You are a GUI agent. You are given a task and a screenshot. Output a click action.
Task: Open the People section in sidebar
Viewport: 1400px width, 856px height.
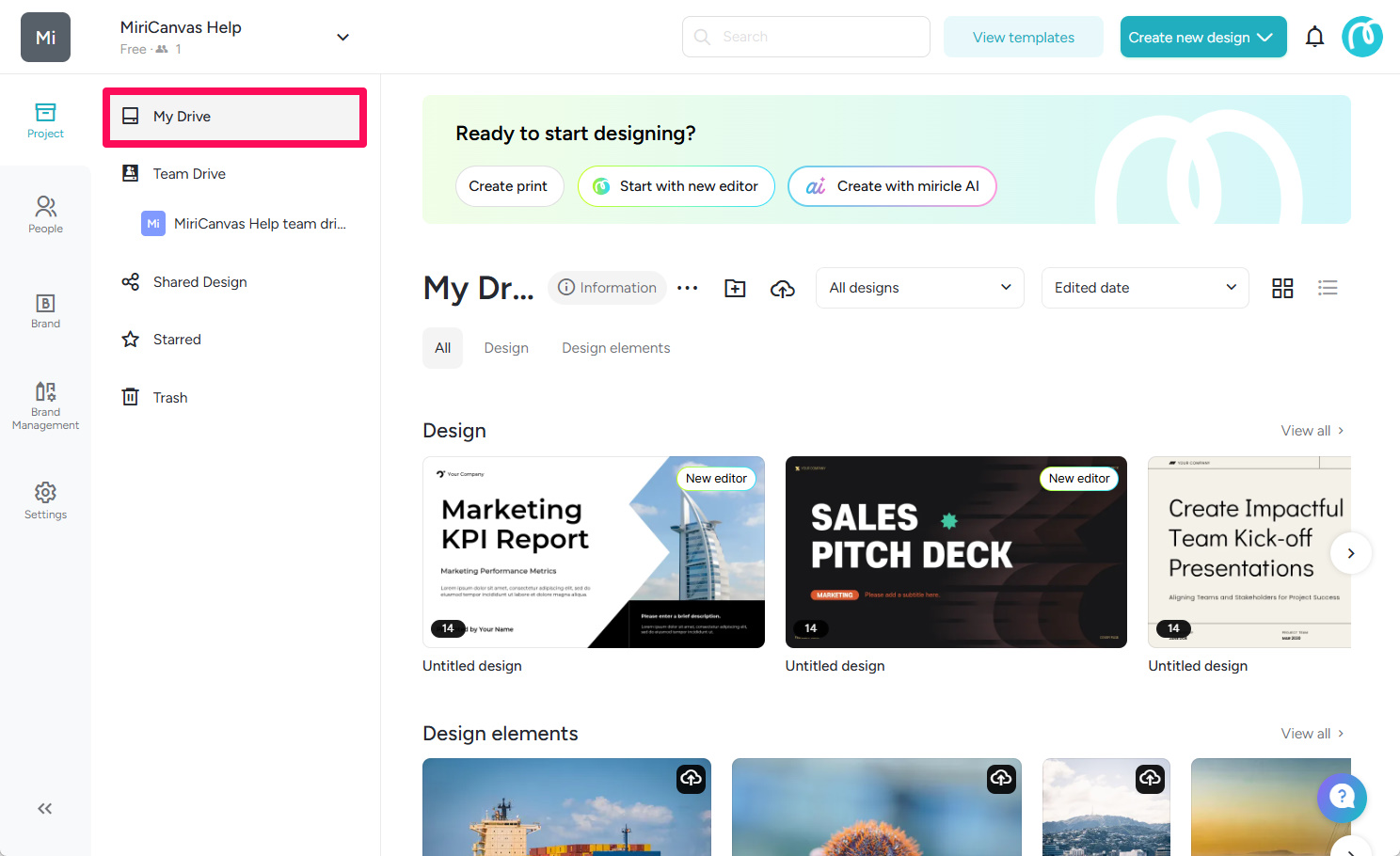45,214
